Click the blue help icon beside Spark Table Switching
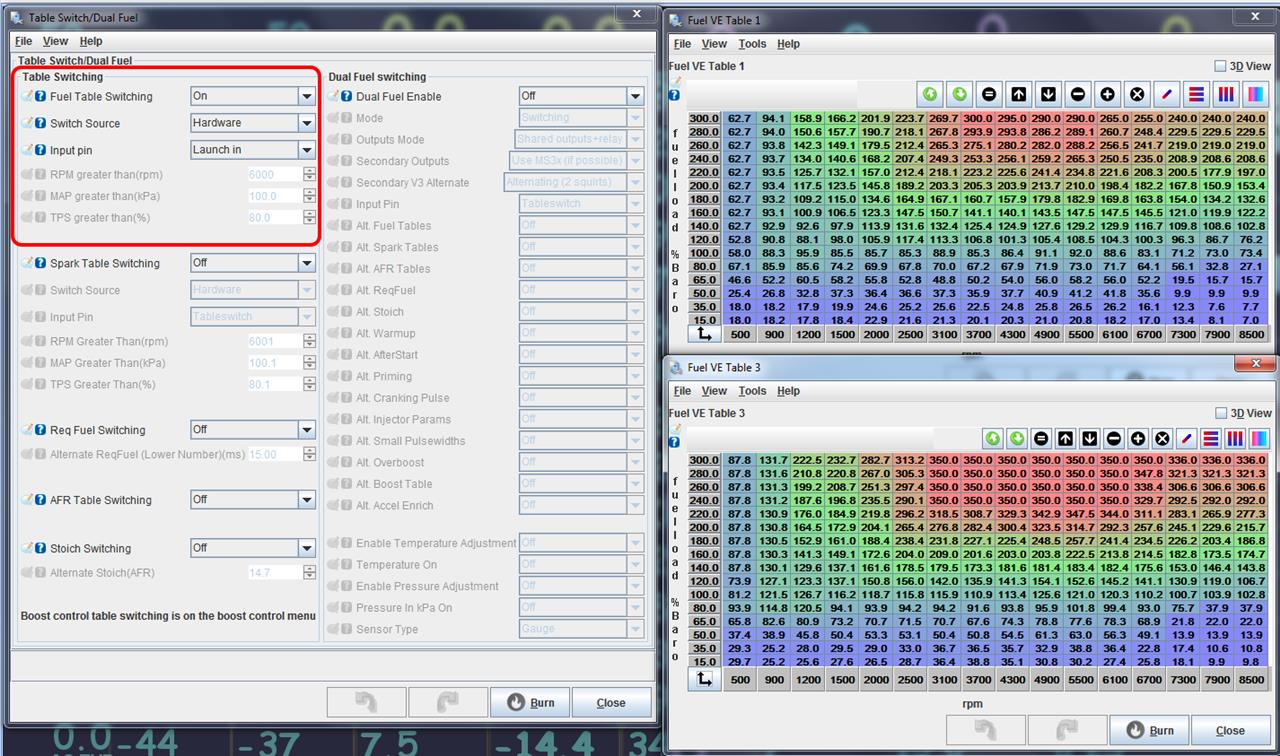 coord(40,264)
